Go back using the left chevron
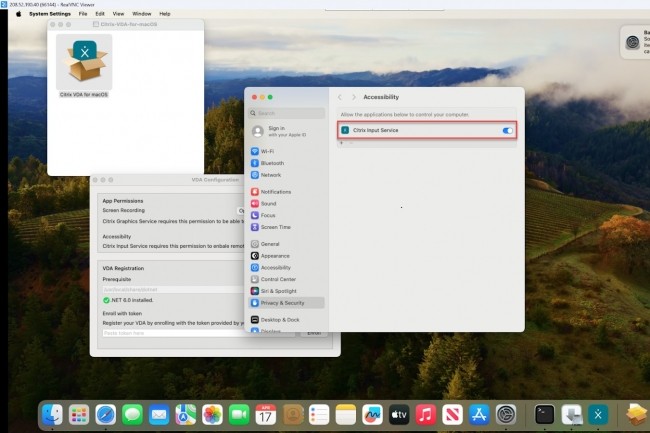Viewport: 650px width, 433px height. [340, 97]
